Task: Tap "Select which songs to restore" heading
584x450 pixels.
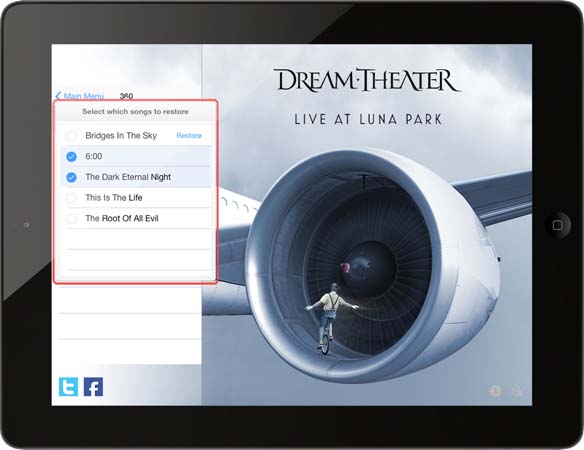Action: pos(135,111)
